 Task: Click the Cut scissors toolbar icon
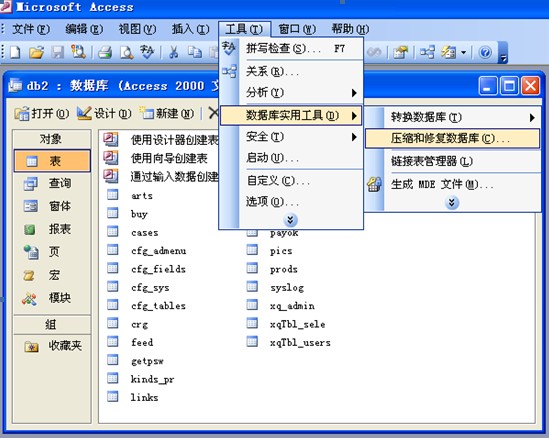173,53
